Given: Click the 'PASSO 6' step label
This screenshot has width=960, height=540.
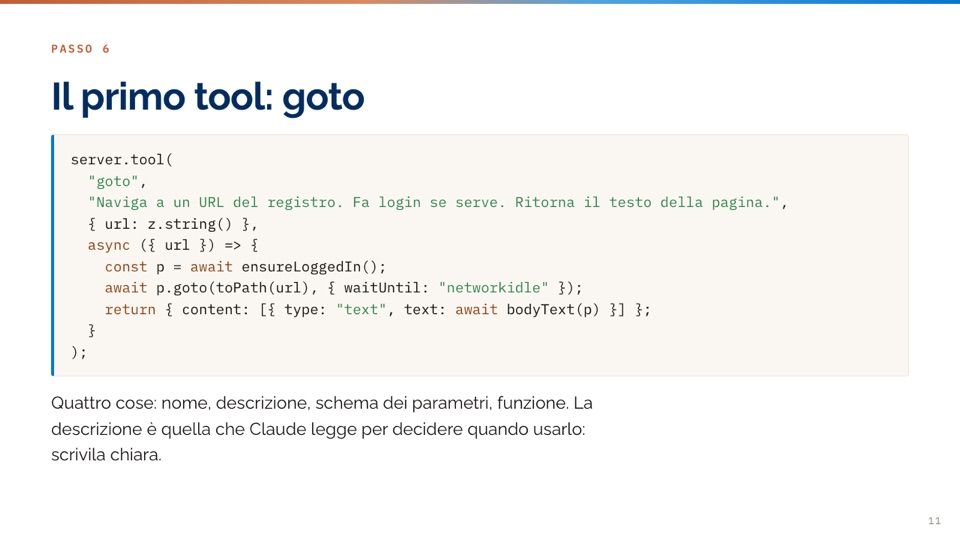Looking at the screenshot, I should click(x=80, y=49).
